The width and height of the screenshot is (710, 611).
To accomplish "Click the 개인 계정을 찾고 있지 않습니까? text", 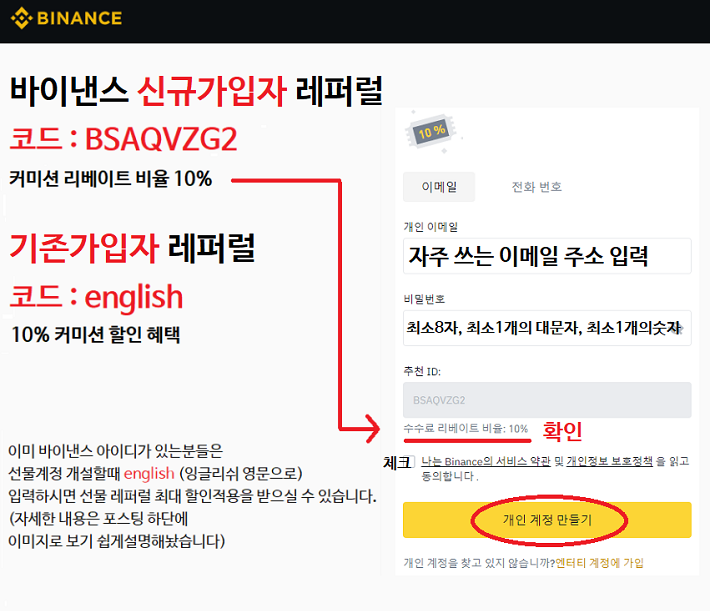I will (479, 563).
